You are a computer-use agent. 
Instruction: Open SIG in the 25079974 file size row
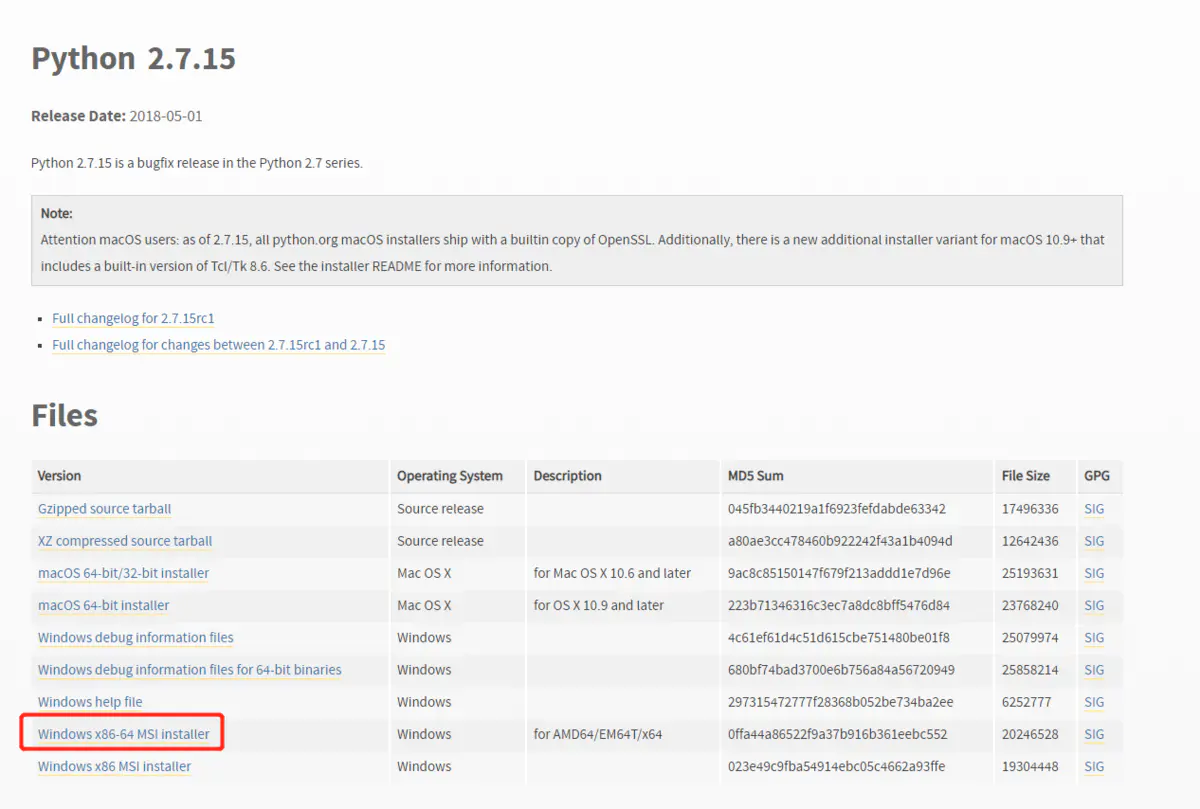(x=1094, y=637)
